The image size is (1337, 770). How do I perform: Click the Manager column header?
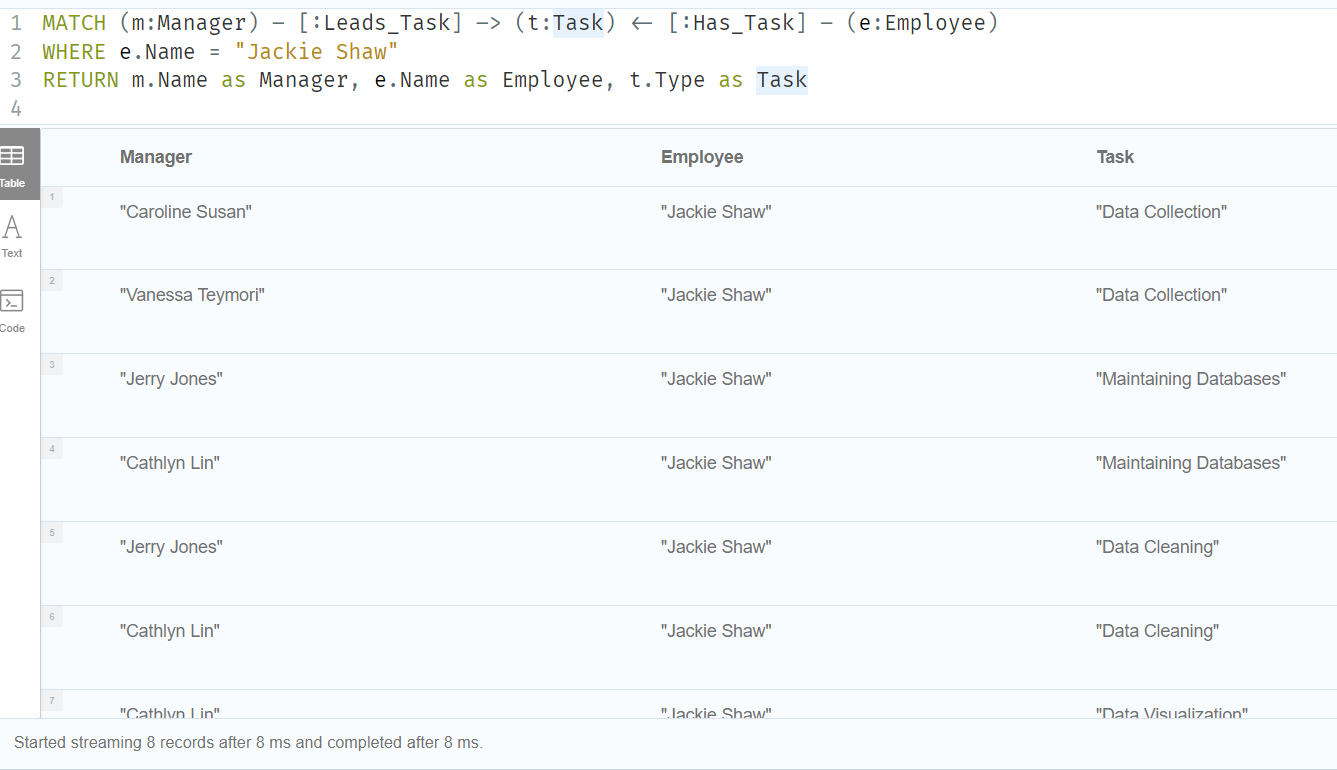point(156,157)
